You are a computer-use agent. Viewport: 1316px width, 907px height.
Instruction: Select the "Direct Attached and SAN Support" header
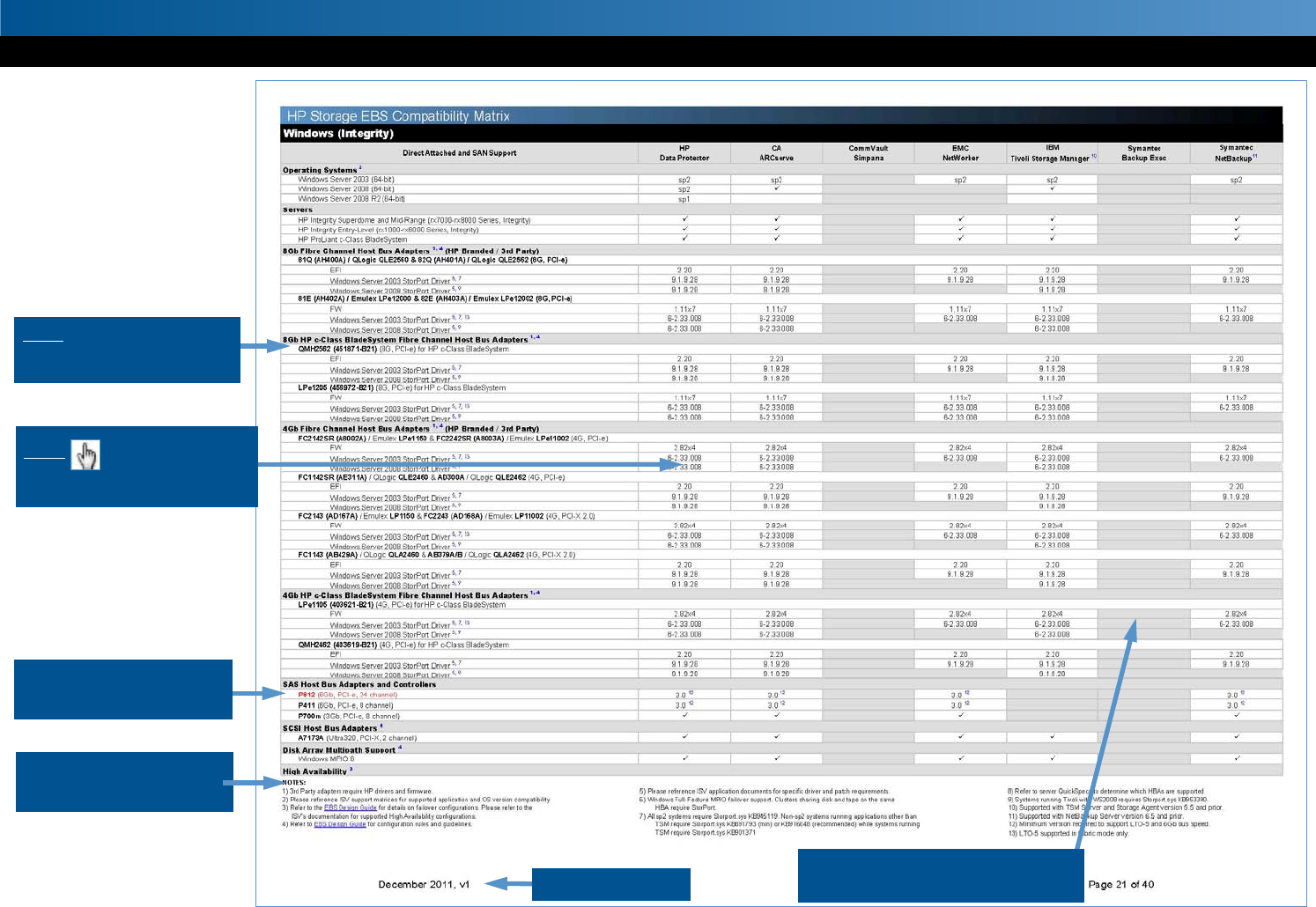point(459,153)
